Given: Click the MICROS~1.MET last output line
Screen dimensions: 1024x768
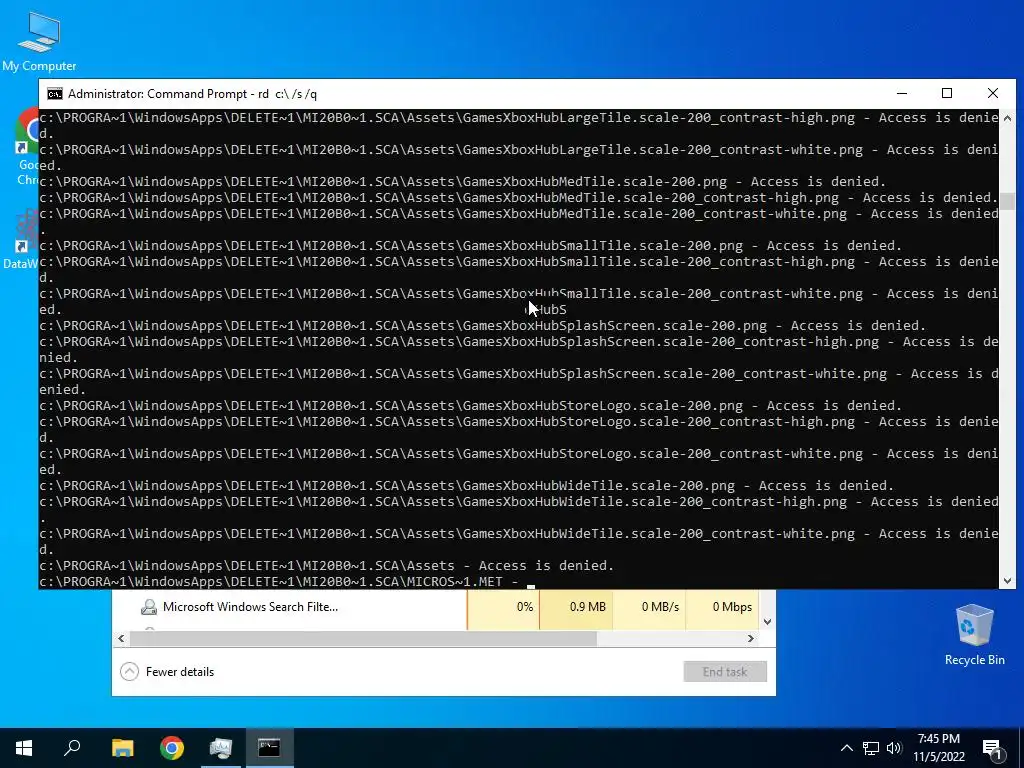Looking at the screenshot, I should click(279, 582).
